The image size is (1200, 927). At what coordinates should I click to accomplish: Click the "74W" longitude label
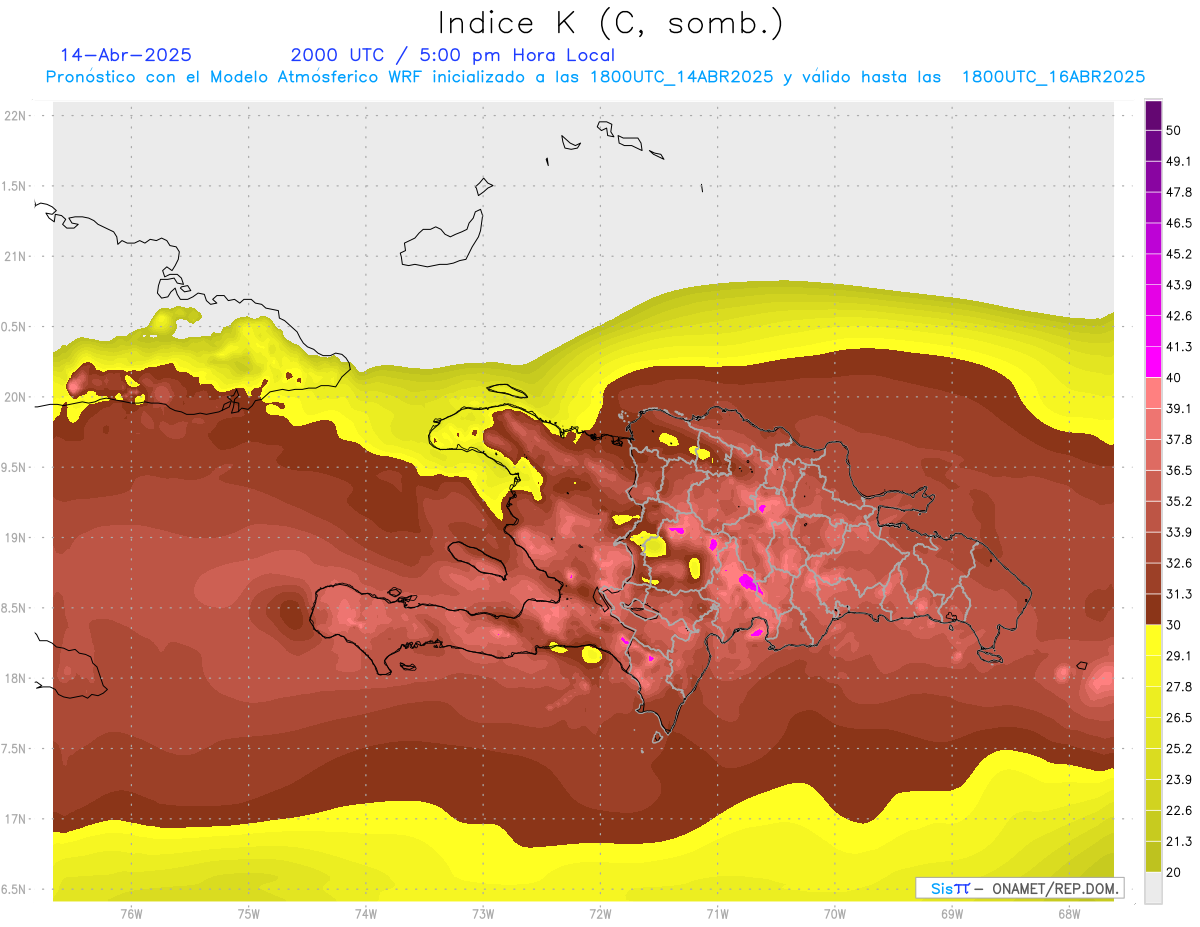[x=365, y=914]
